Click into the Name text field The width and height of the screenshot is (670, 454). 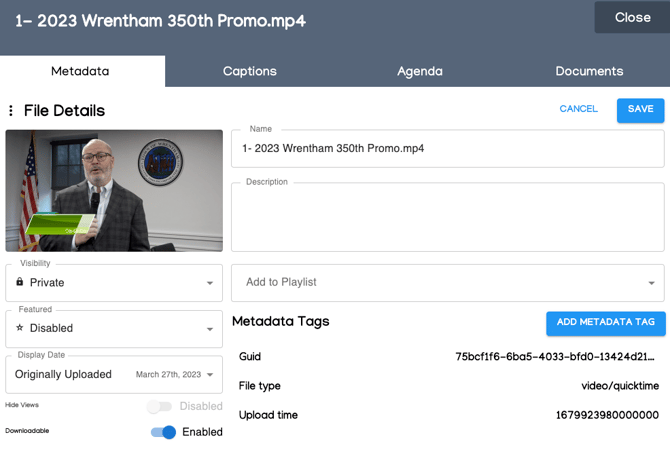pyautogui.click(x=447, y=149)
